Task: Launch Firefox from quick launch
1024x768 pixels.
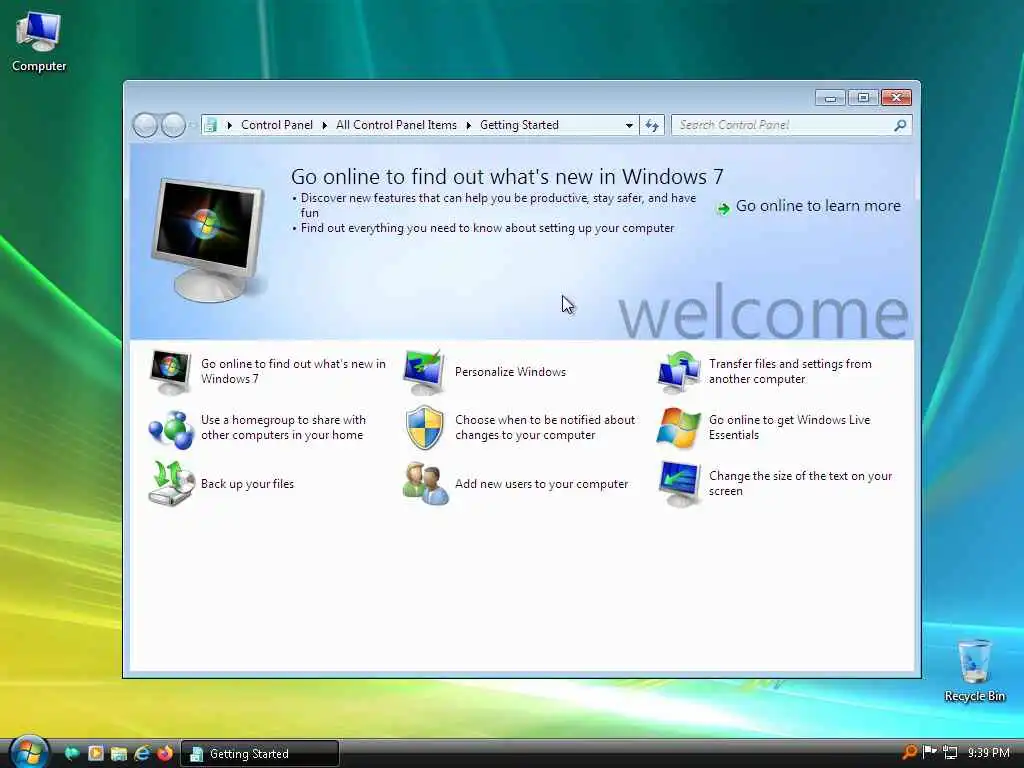Action: pyautogui.click(x=165, y=753)
